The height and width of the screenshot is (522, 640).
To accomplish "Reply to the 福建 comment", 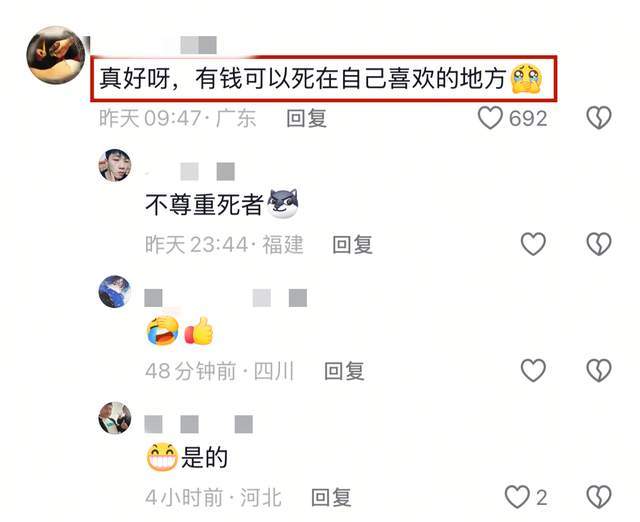I will (x=352, y=244).
